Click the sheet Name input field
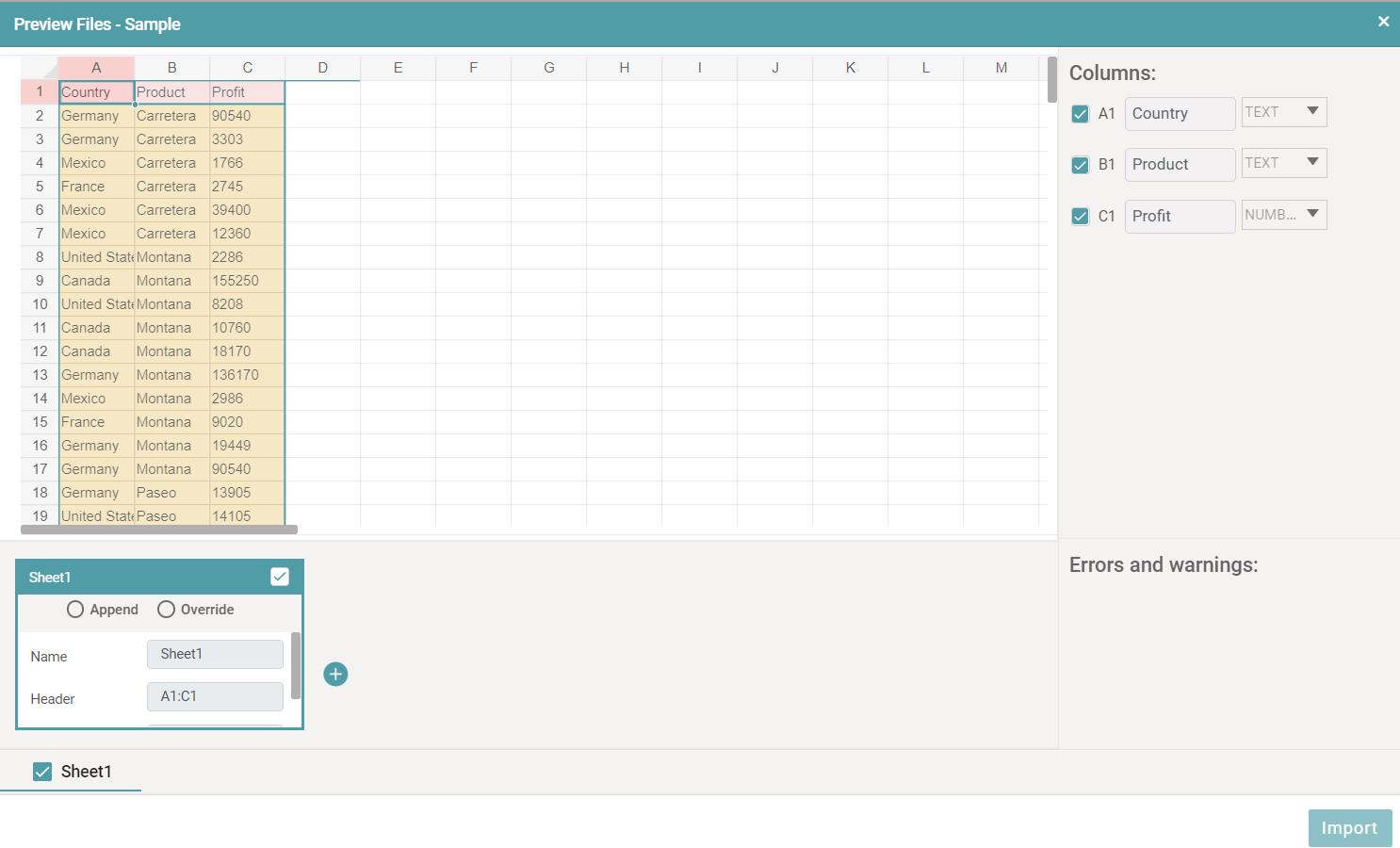Viewport: 1400px width, 848px height. [215, 654]
